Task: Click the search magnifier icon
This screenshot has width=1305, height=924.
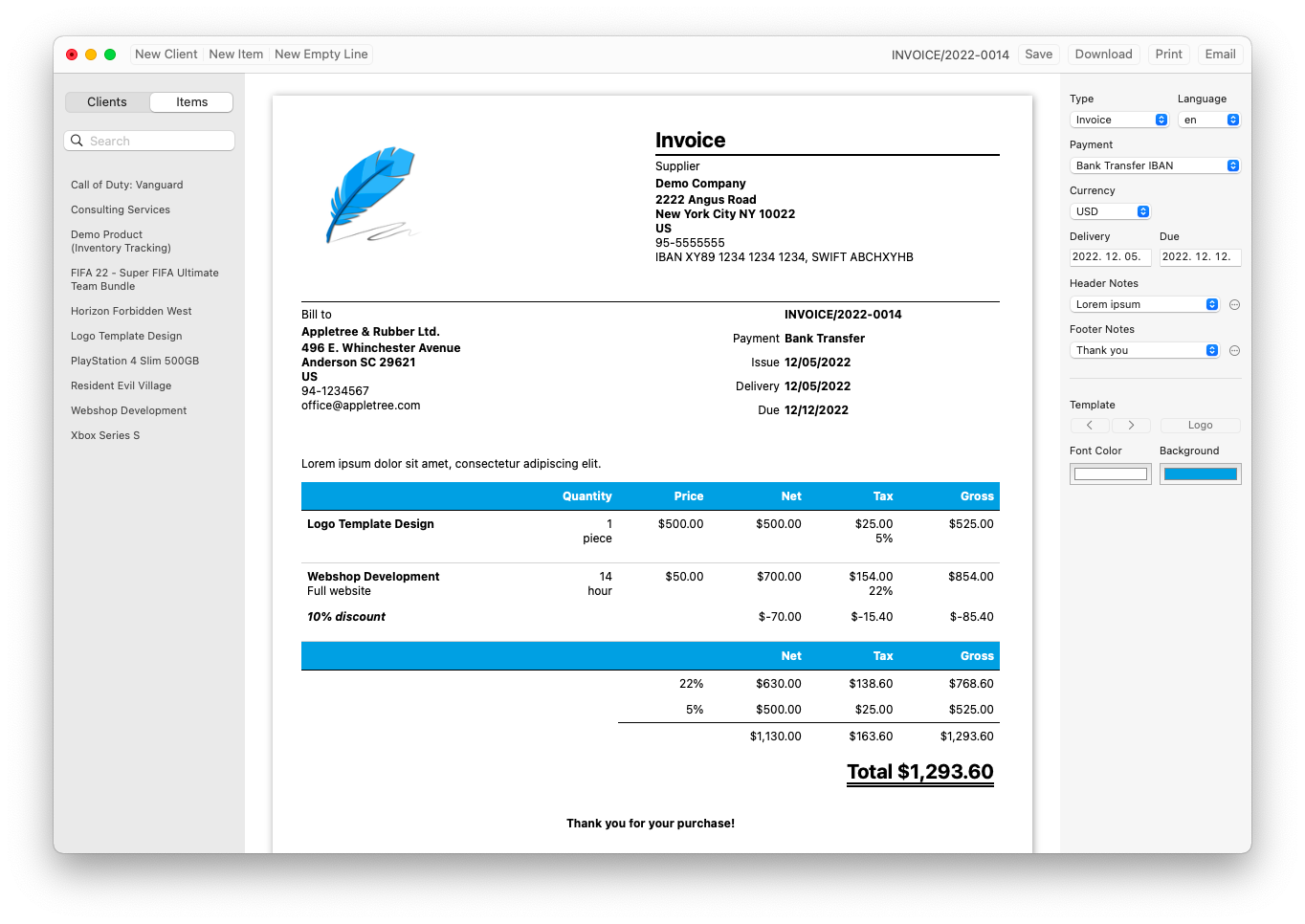Action: 77,141
